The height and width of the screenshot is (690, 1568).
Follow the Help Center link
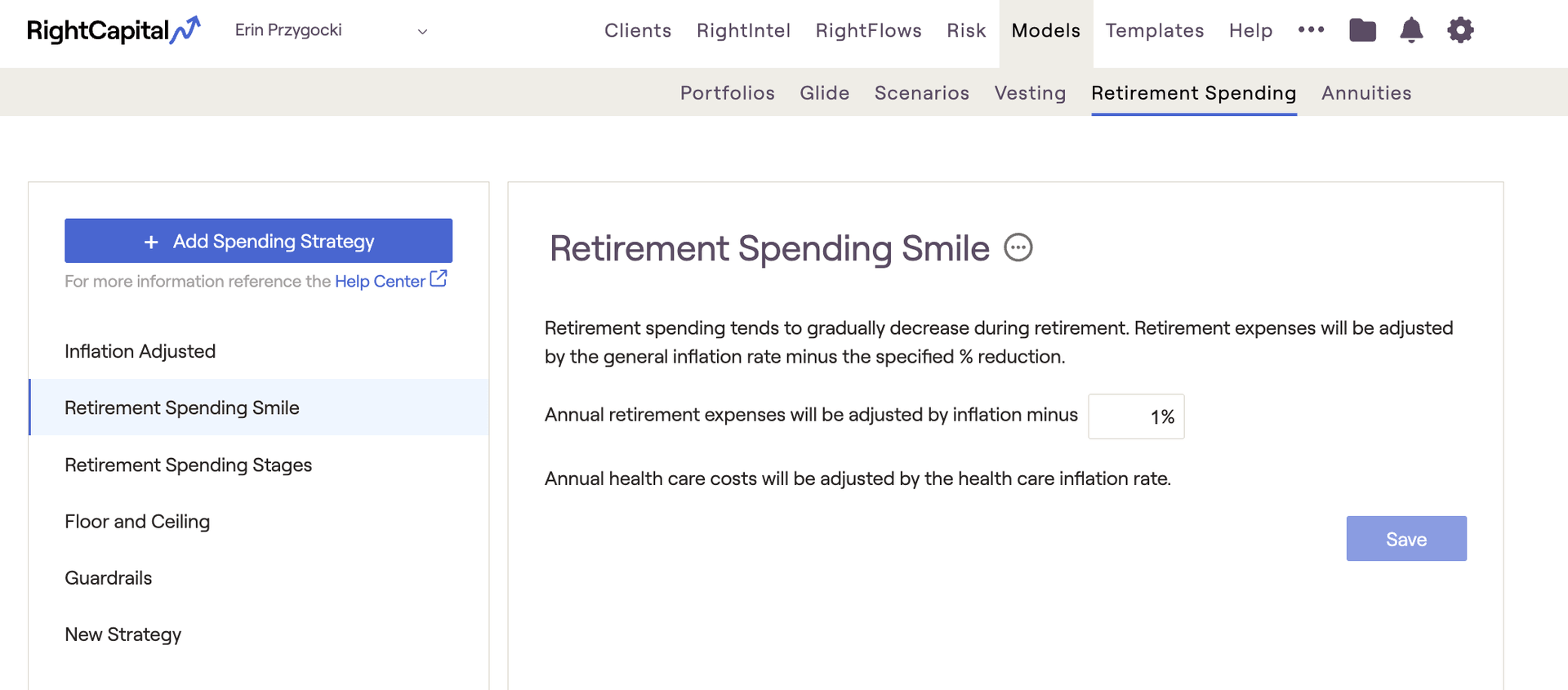pos(380,281)
